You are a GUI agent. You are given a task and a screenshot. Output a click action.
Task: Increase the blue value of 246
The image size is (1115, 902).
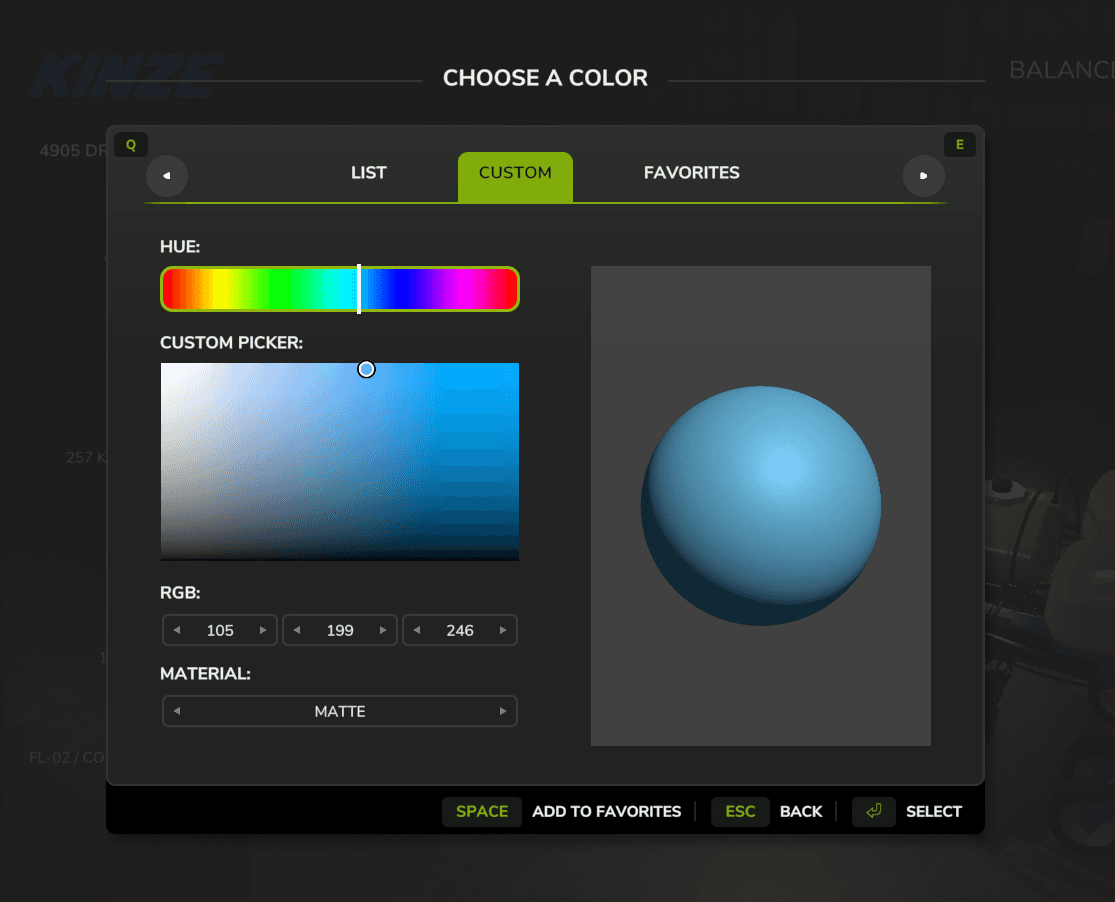click(x=503, y=630)
